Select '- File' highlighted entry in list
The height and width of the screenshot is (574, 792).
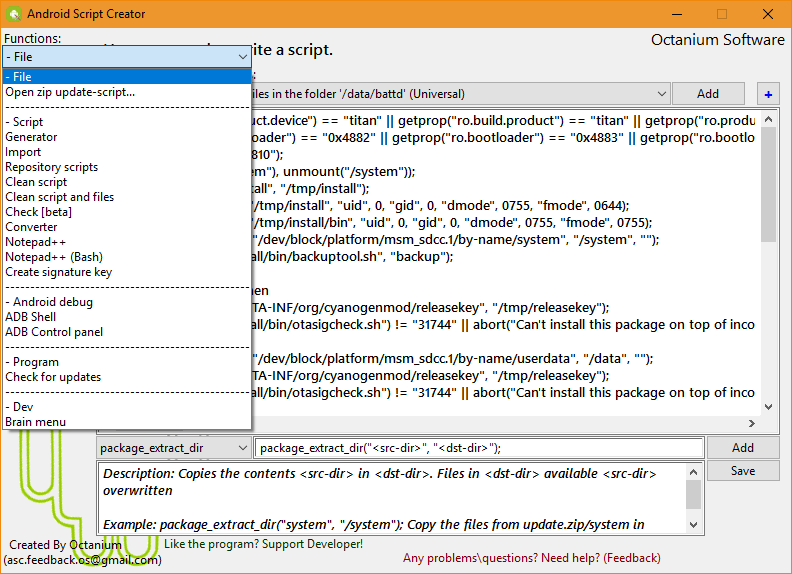click(127, 77)
